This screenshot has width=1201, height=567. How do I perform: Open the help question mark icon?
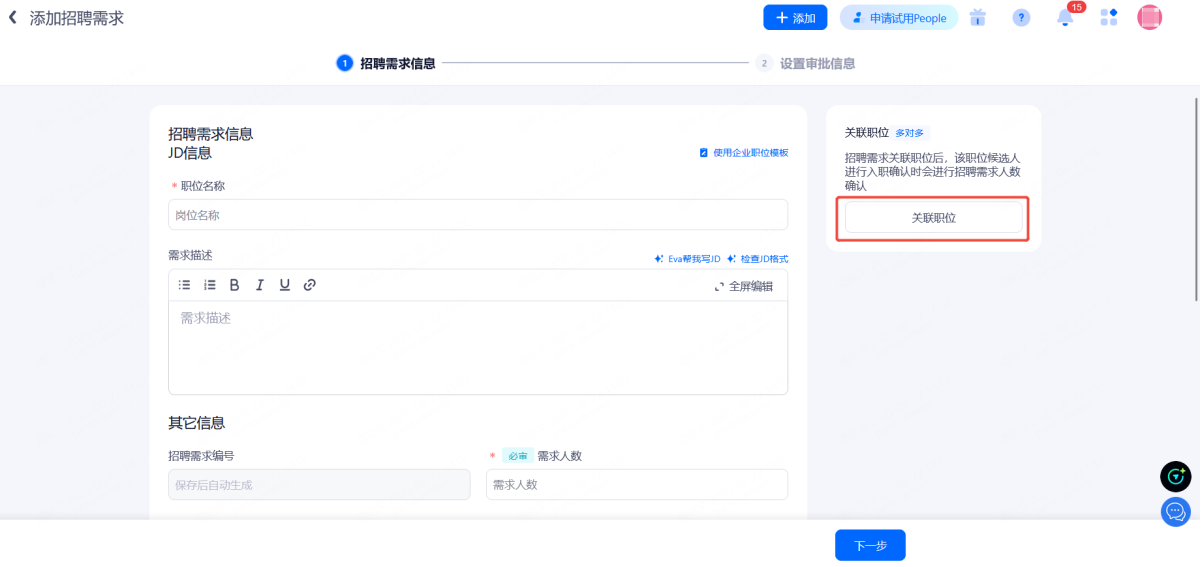tap(1021, 18)
